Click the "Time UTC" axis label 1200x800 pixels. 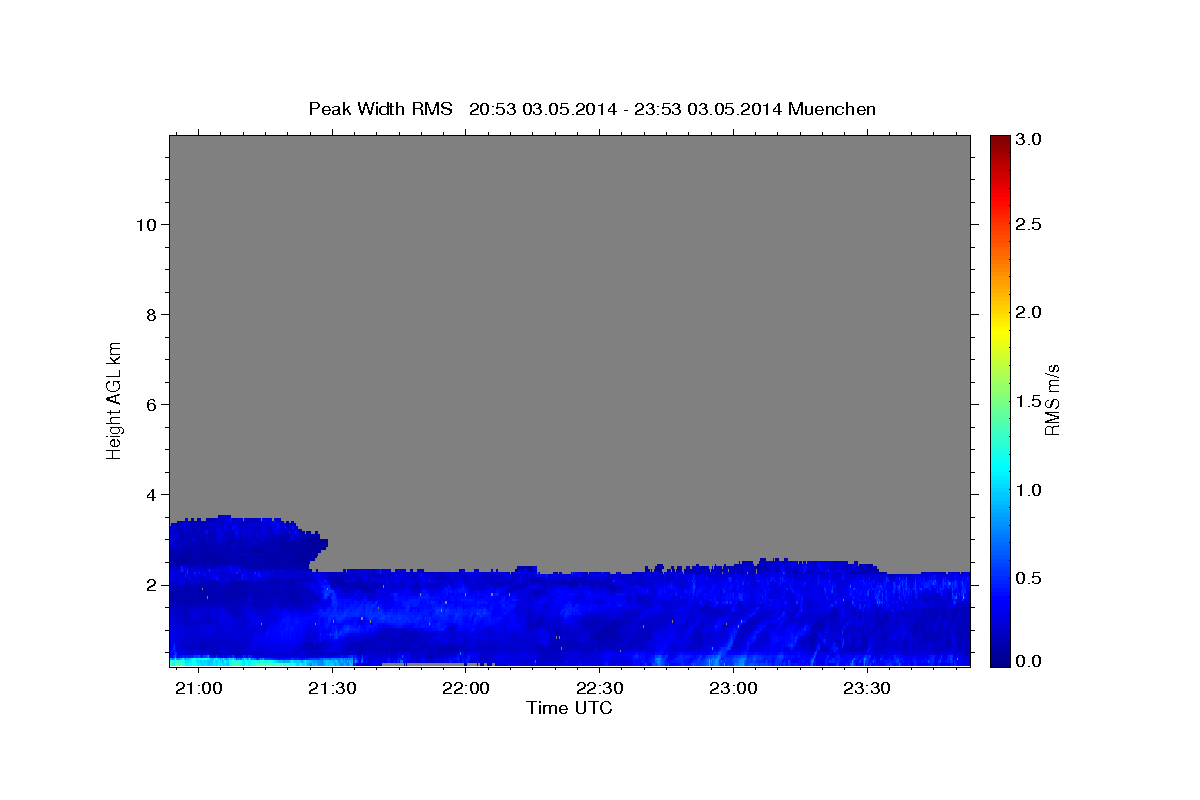pyautogui.click(x=569, y=708)
